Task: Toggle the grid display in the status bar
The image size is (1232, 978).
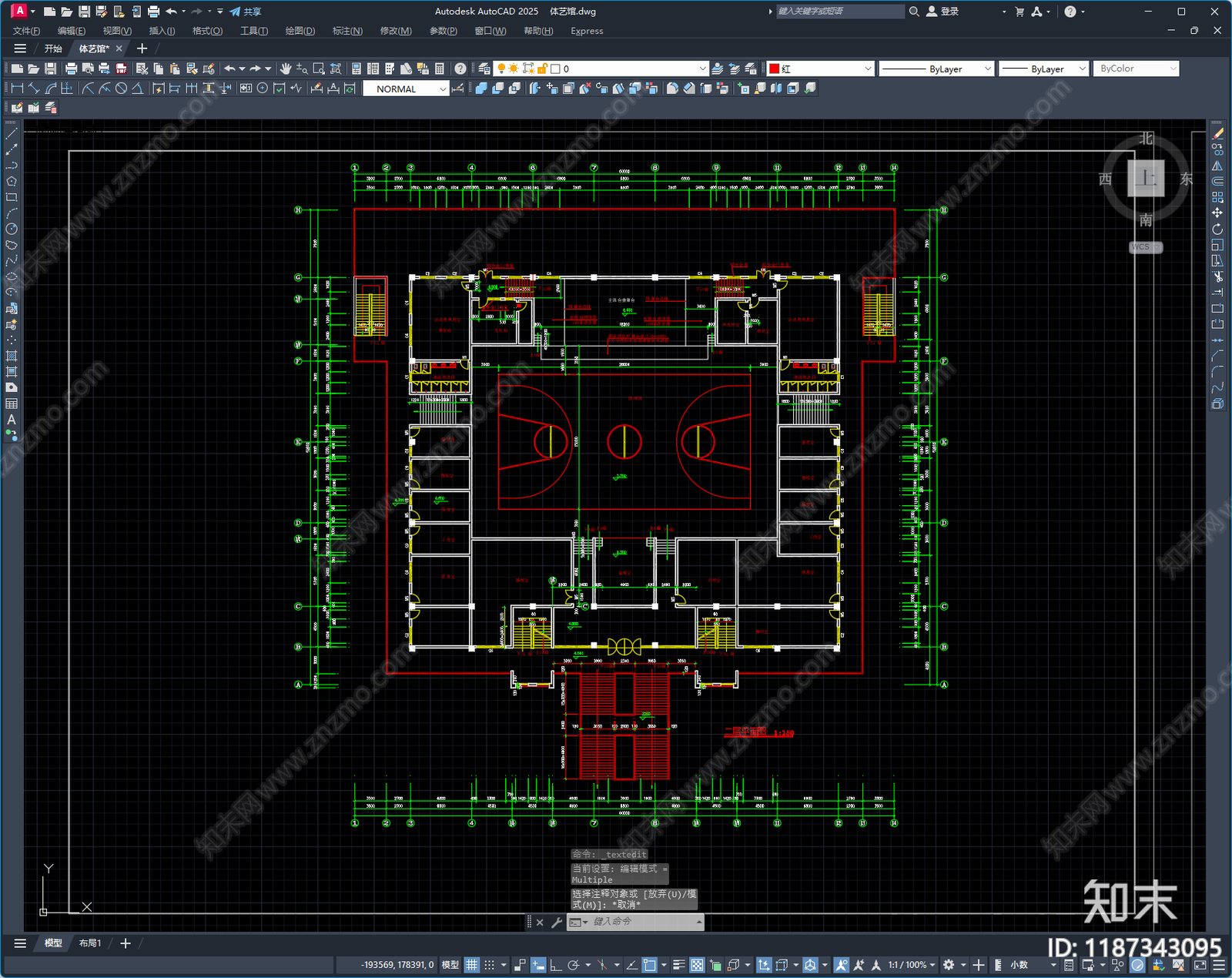Action: [x=472, y=965]
